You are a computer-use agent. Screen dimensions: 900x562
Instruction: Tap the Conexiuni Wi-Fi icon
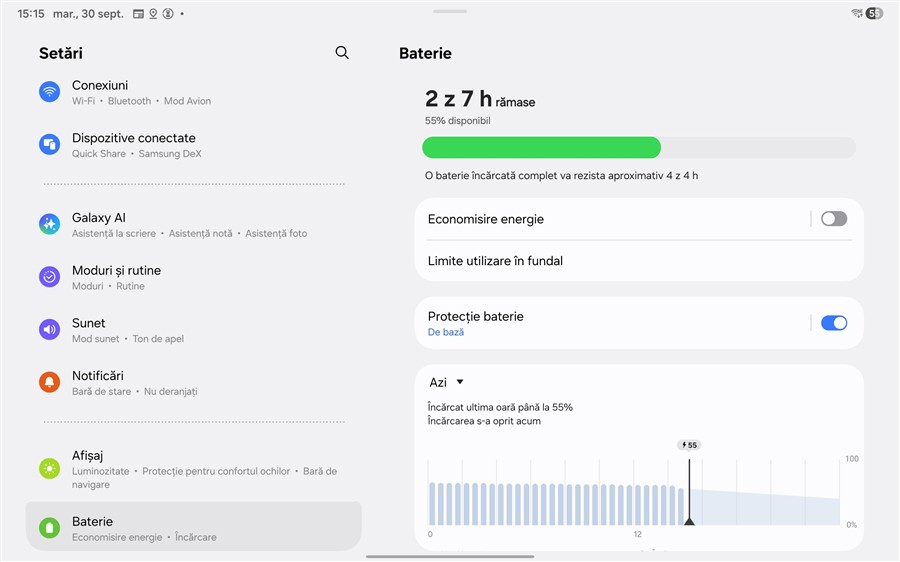(x=49, y=91)
